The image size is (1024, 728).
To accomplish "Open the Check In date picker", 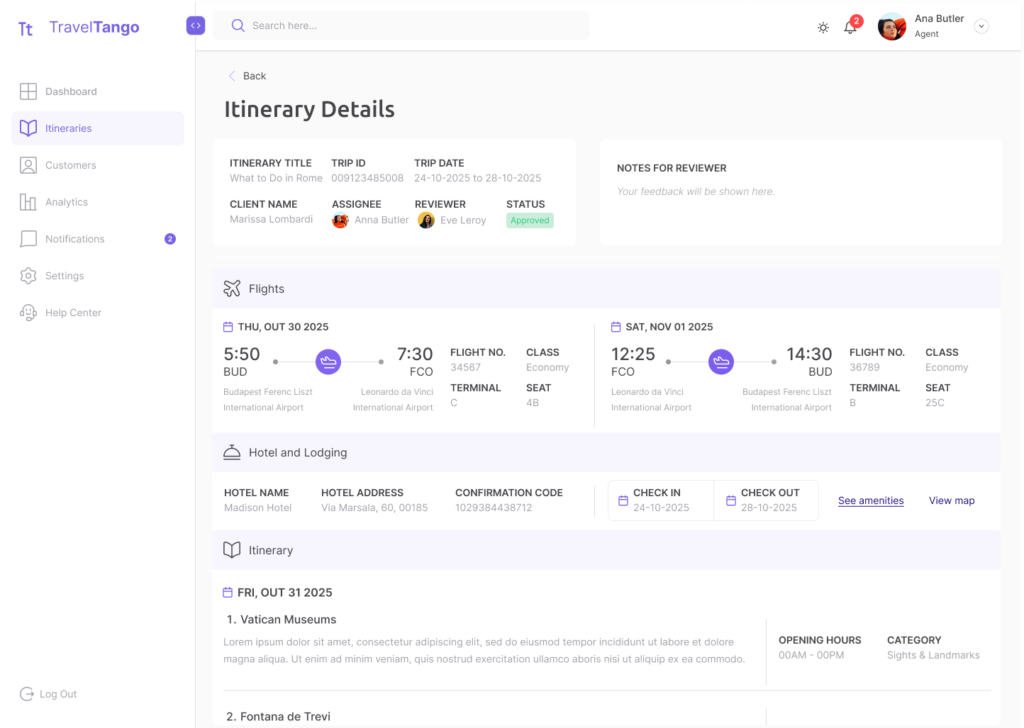I will [660, 500].
